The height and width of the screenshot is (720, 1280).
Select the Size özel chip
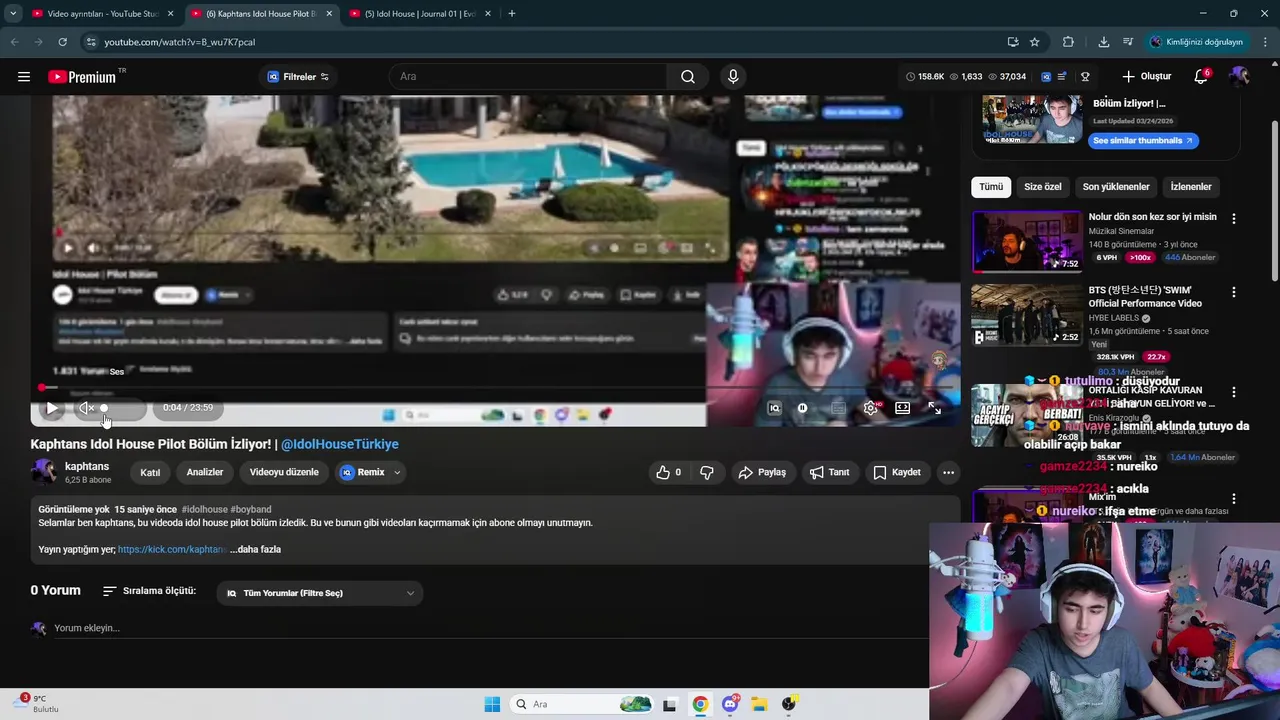tap(1043, 187)
